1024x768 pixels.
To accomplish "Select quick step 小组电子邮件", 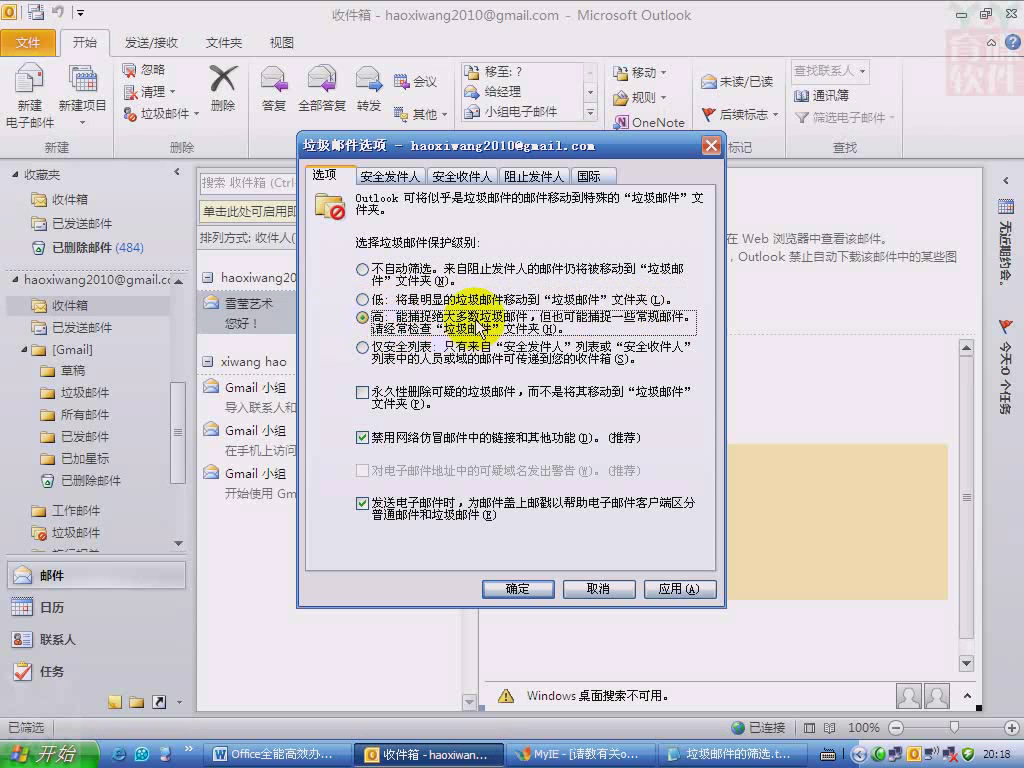I will point(520,112).
